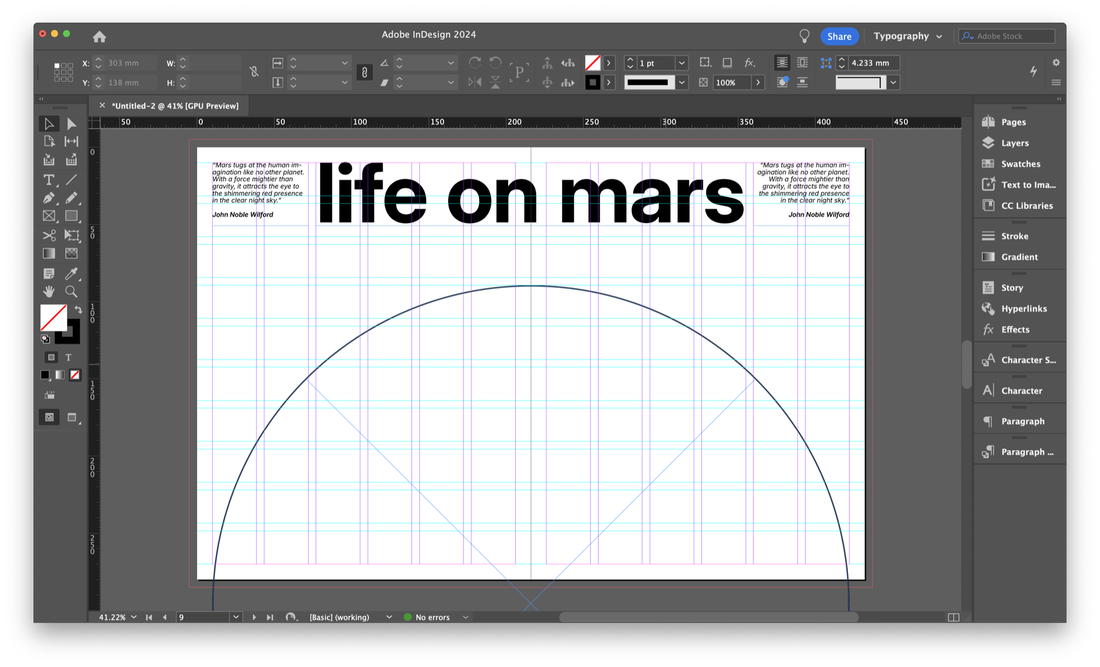
Task: Pick the Pencil tool
Action: (72, 198)
